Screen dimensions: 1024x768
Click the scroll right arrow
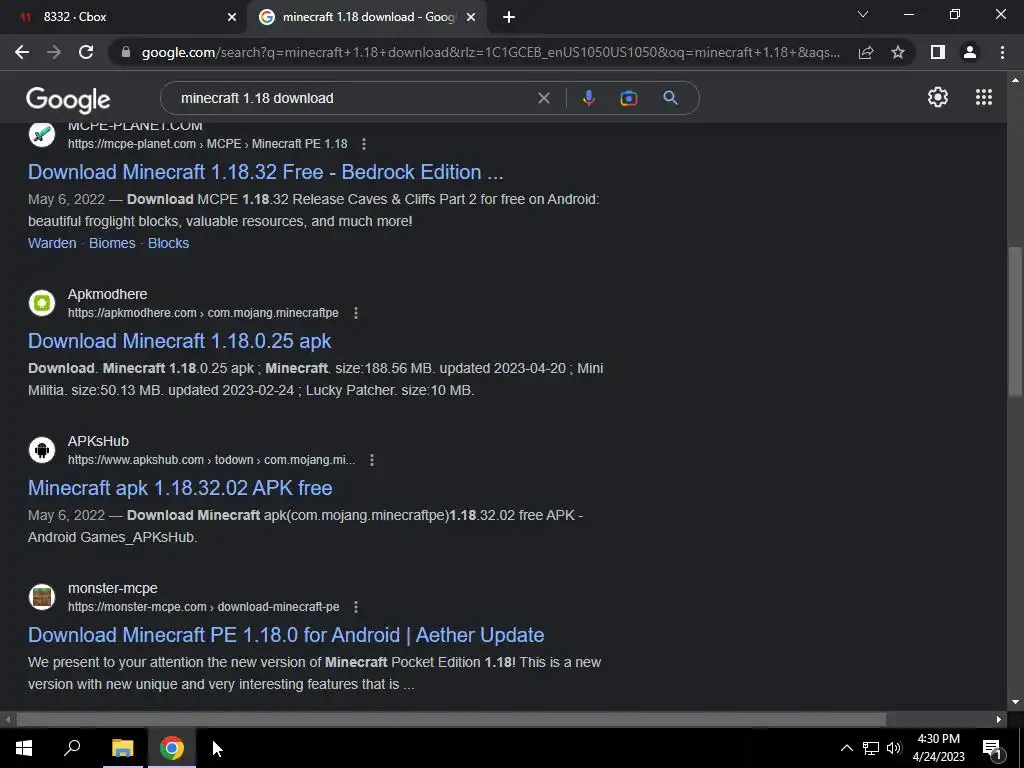click(999, 719)
